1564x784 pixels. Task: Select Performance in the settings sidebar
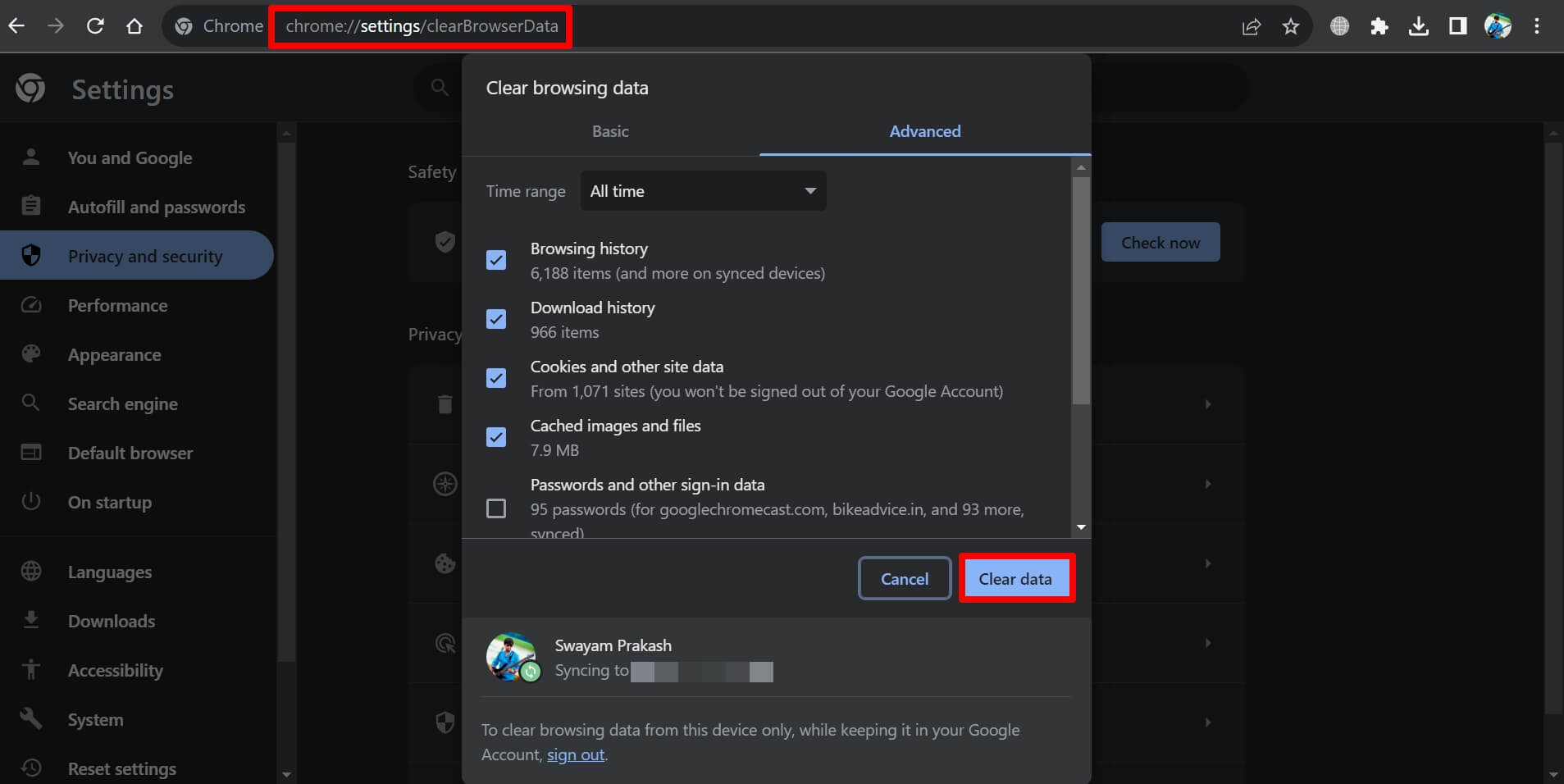coord(117,305)
